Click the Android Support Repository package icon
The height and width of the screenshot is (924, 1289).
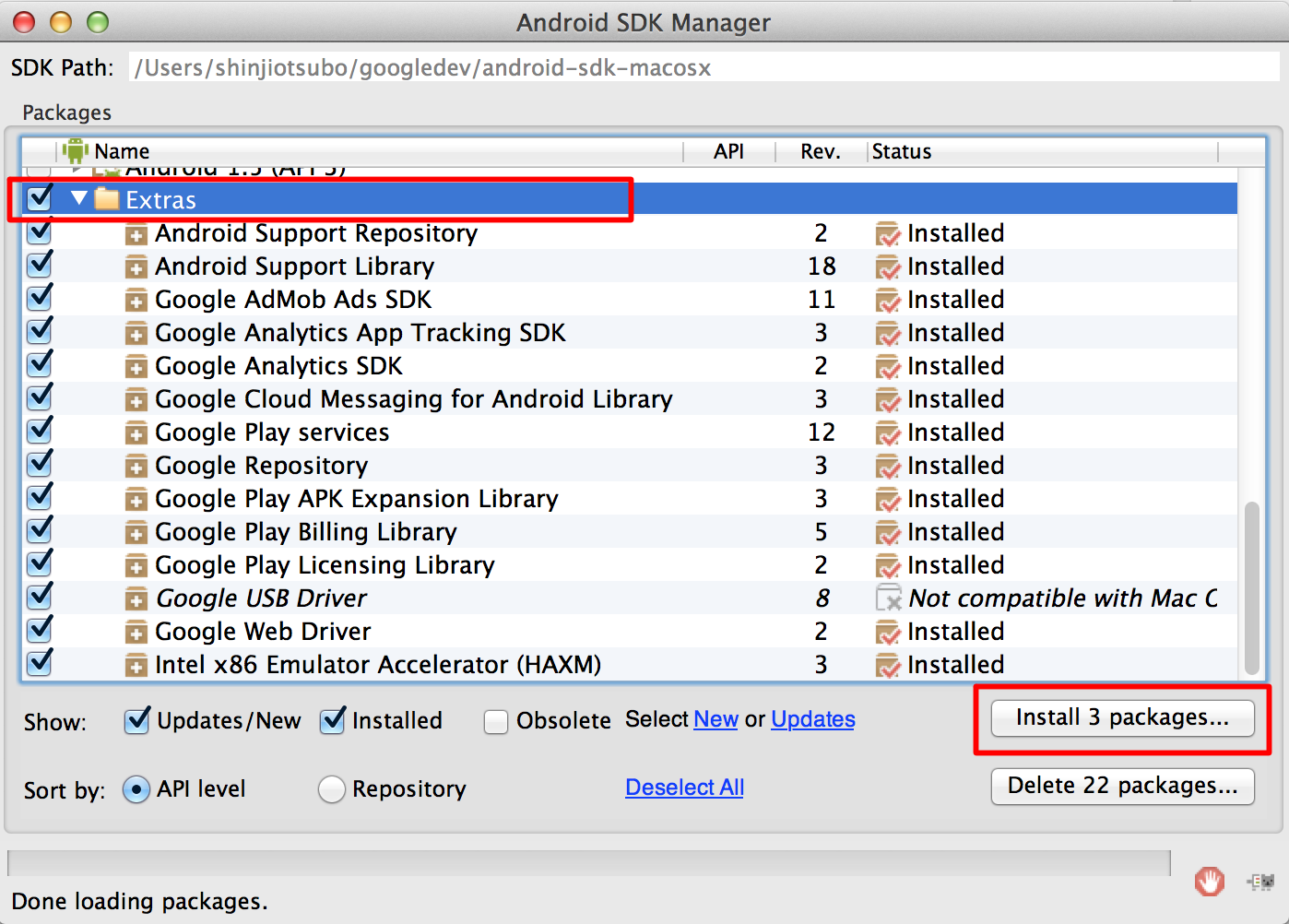tap(136, 235)
